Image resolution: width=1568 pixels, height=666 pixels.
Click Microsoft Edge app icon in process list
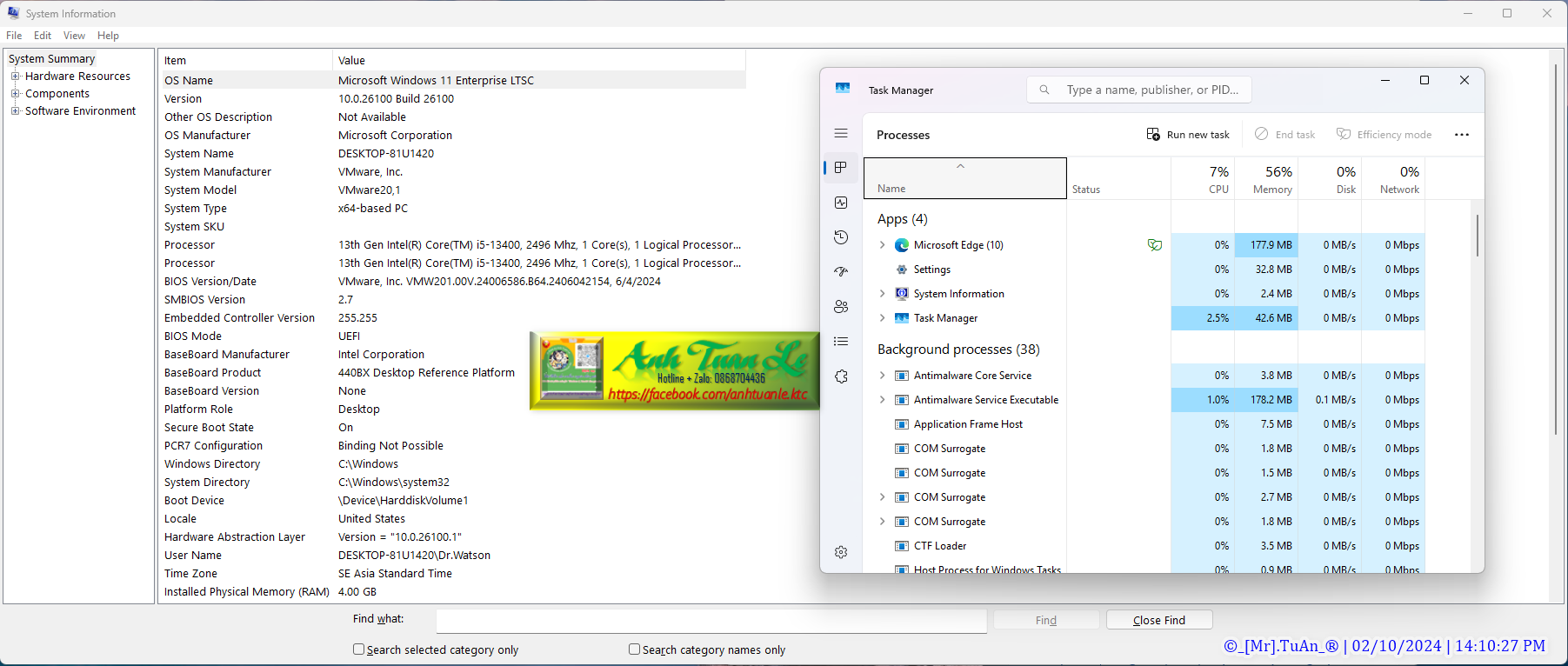pyautogui.click(x=902, y=245)
